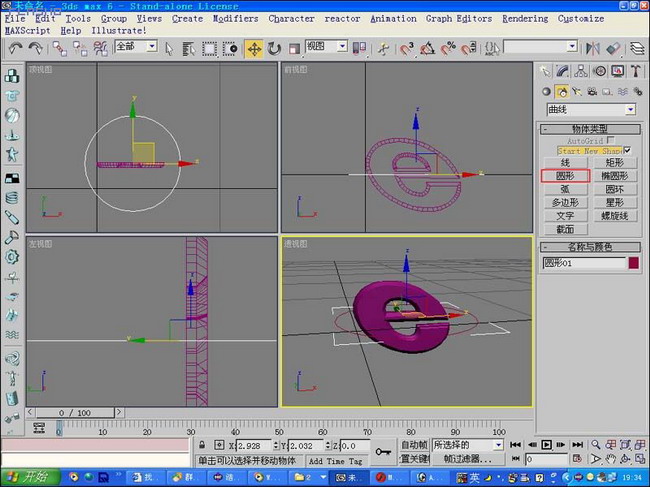Activate the Select and Scale tool

click(x=294, y=49)
